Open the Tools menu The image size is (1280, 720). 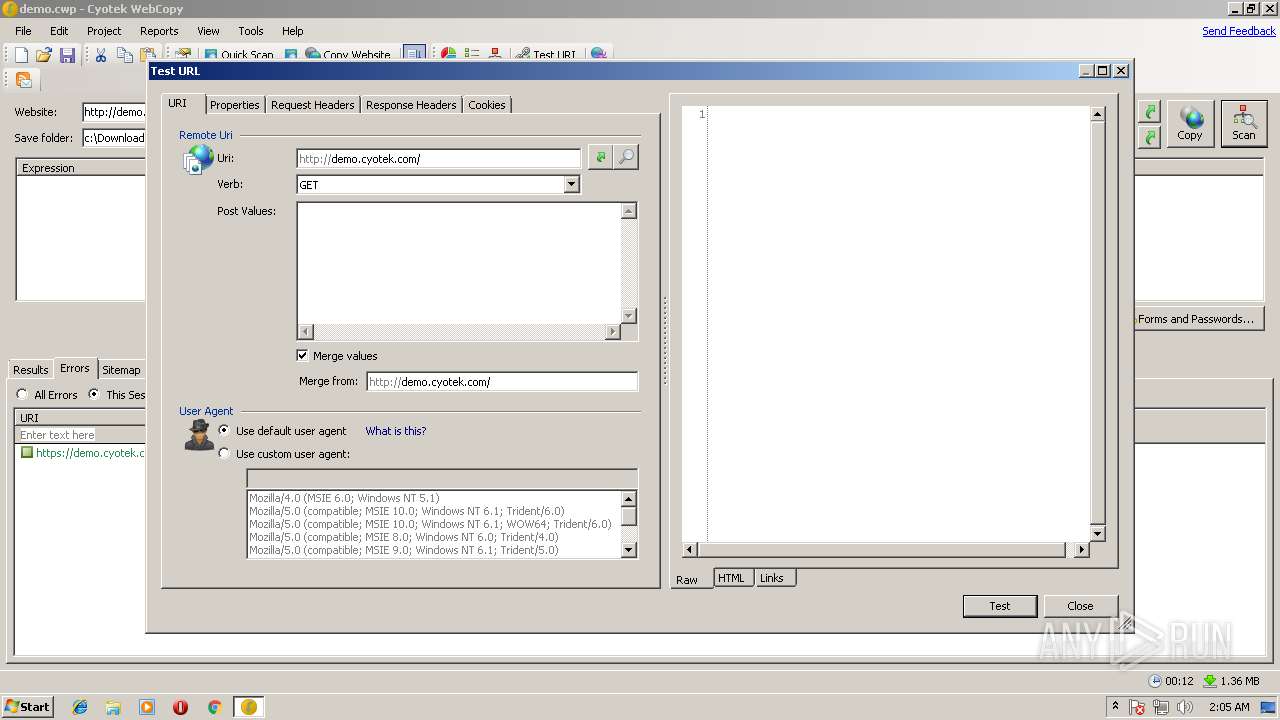pos(251,31)
